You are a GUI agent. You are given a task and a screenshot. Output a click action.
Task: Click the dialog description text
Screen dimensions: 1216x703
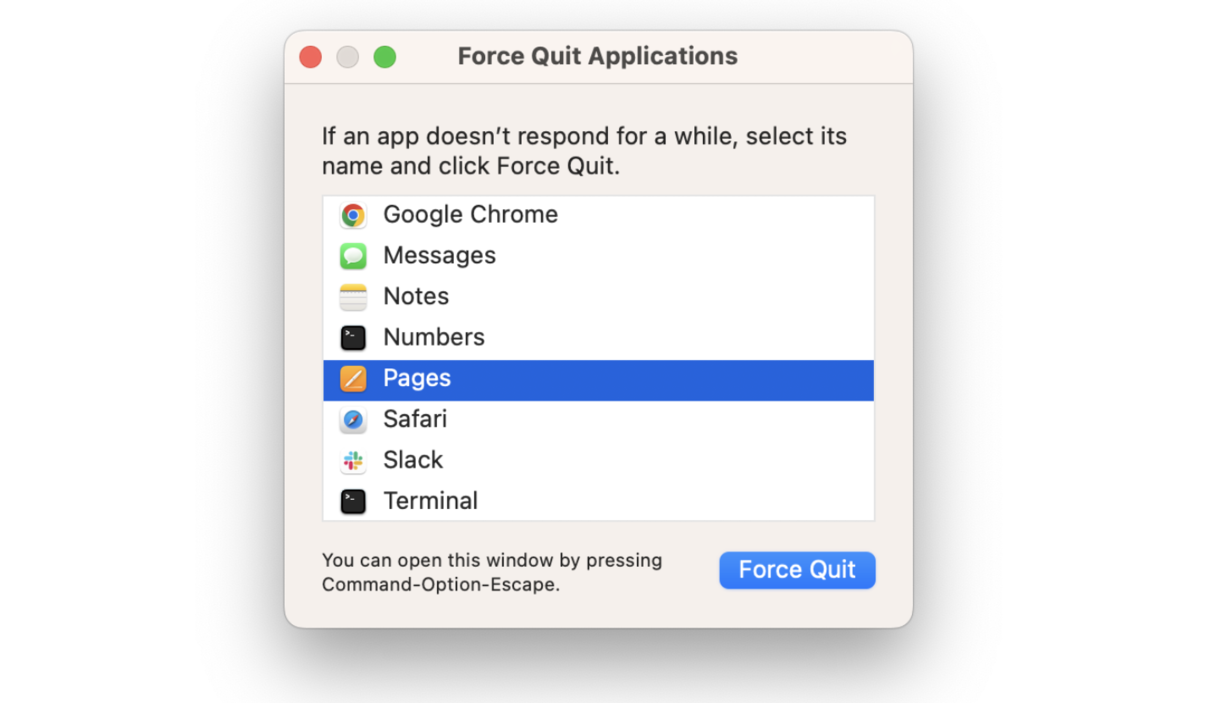pyautogui.click(x=583, y=150)
